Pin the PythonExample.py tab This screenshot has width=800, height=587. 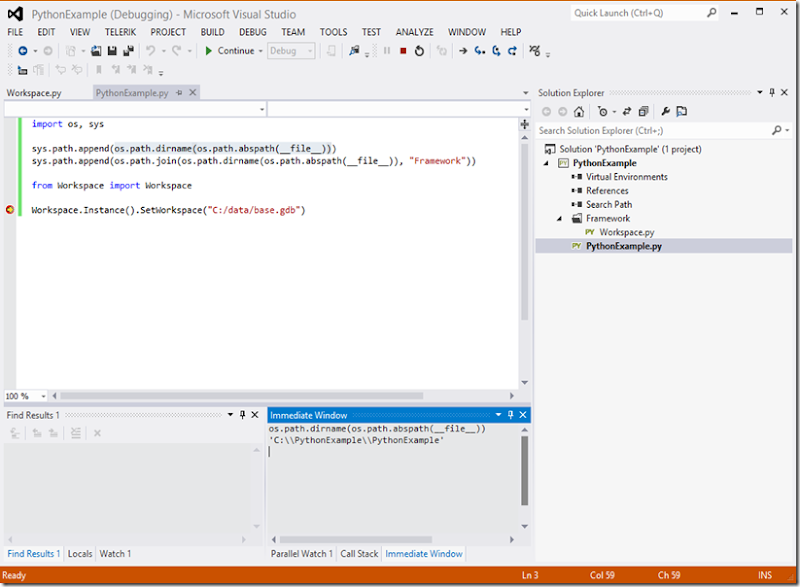[179, 92]
